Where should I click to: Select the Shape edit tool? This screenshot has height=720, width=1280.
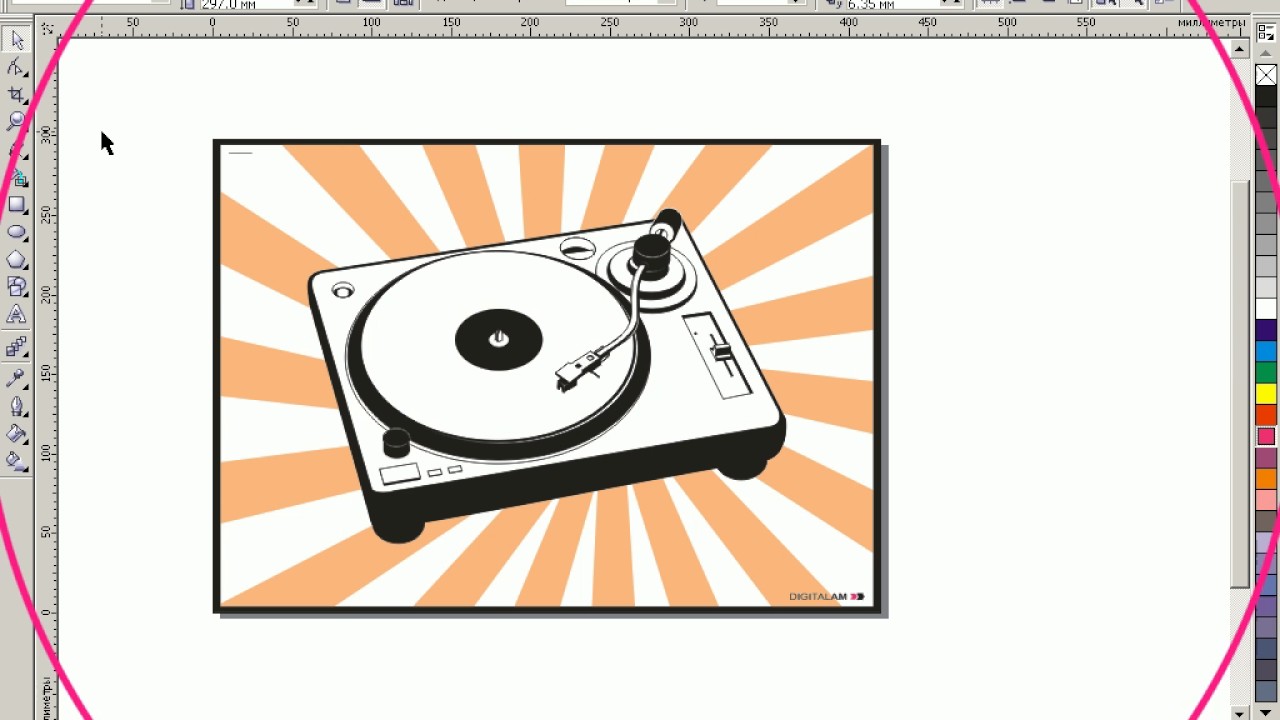tap(17, 67)
